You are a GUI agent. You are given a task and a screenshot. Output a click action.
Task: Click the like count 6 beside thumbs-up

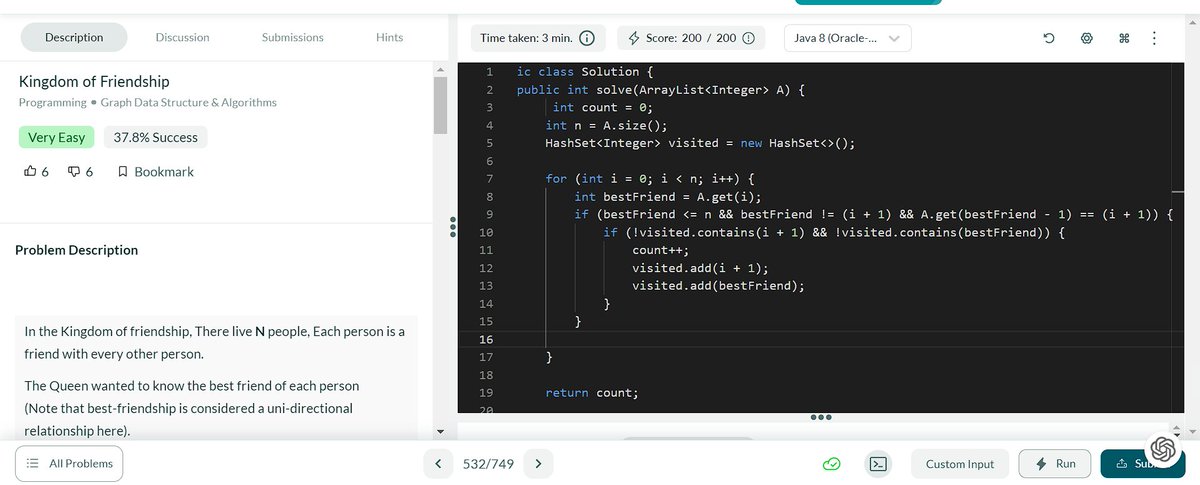click(45, 172)
